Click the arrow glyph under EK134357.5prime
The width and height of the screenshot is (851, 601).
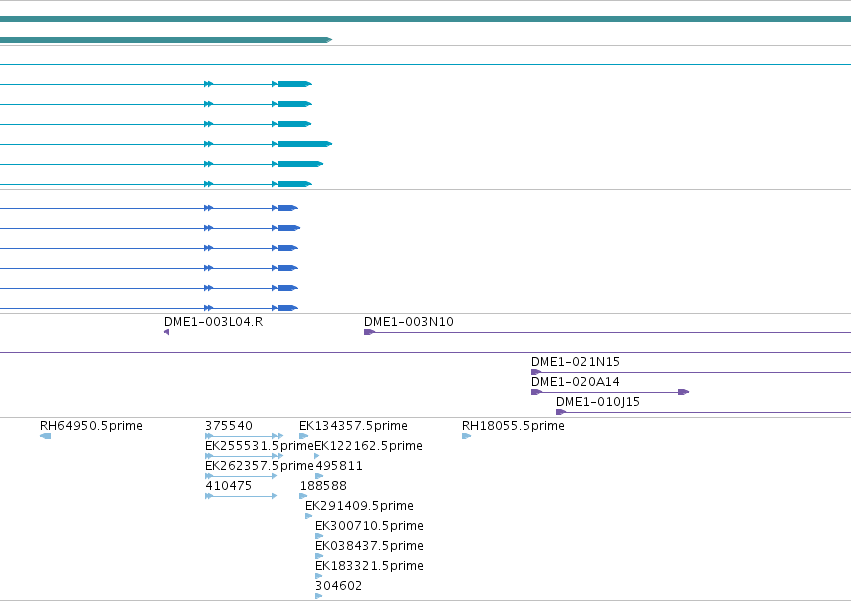click(303, 436)
